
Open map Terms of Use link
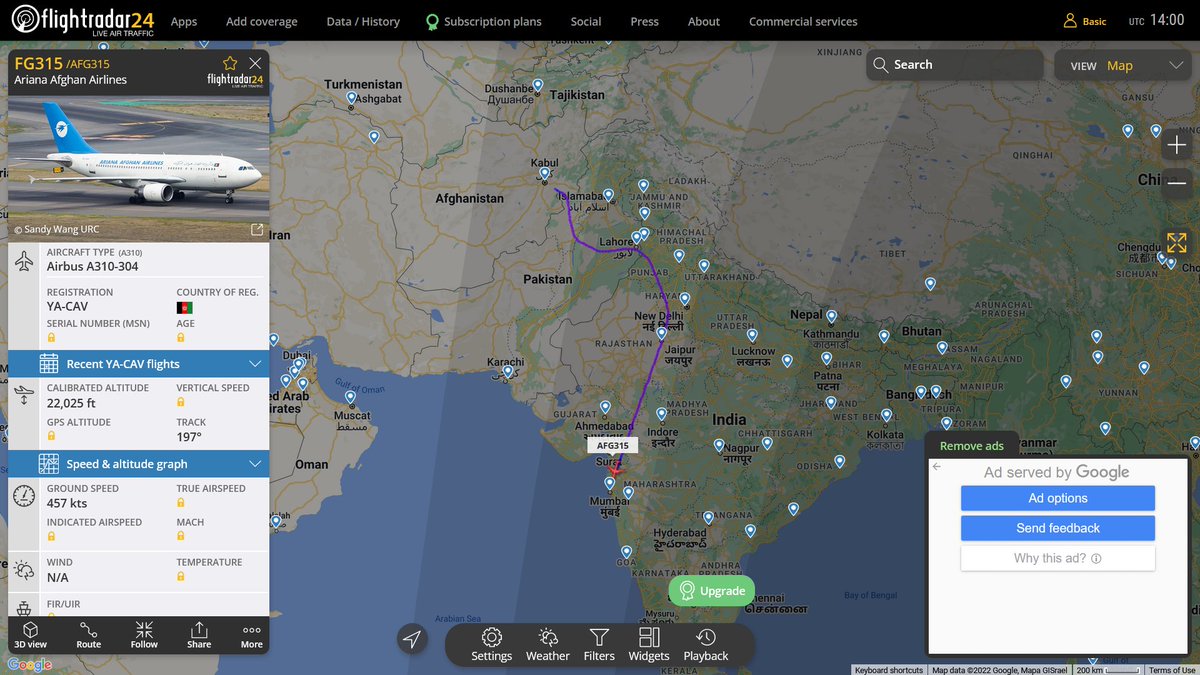(1171, 670)
